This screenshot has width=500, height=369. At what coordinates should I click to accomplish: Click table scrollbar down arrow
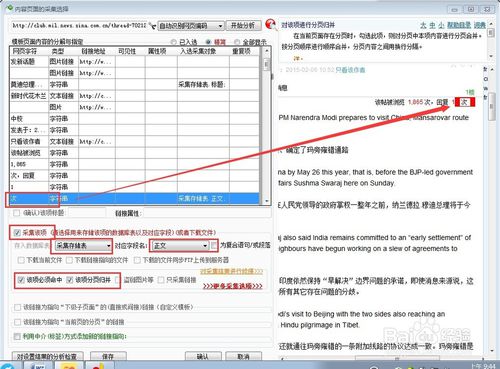(x=266, y=201)
